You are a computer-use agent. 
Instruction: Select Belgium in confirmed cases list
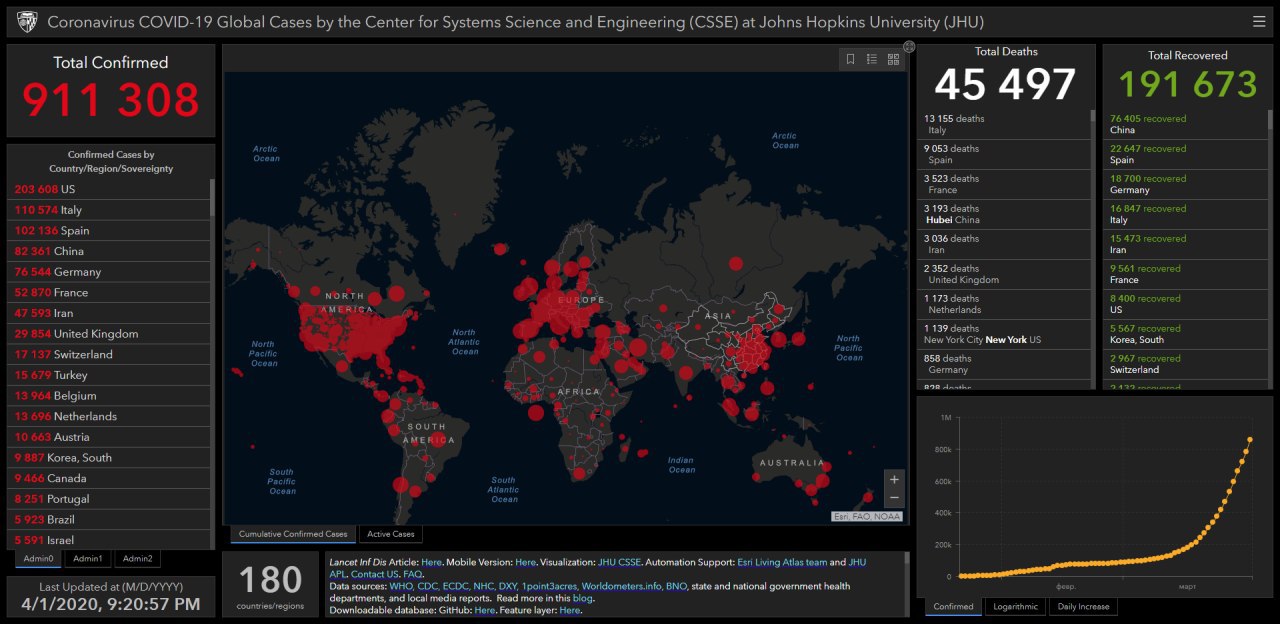pyautogui.click(x=110, y=396)
